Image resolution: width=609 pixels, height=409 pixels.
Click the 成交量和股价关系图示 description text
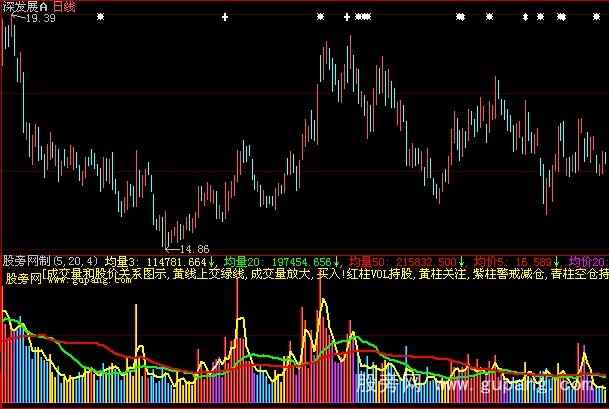tap(107, 274)
